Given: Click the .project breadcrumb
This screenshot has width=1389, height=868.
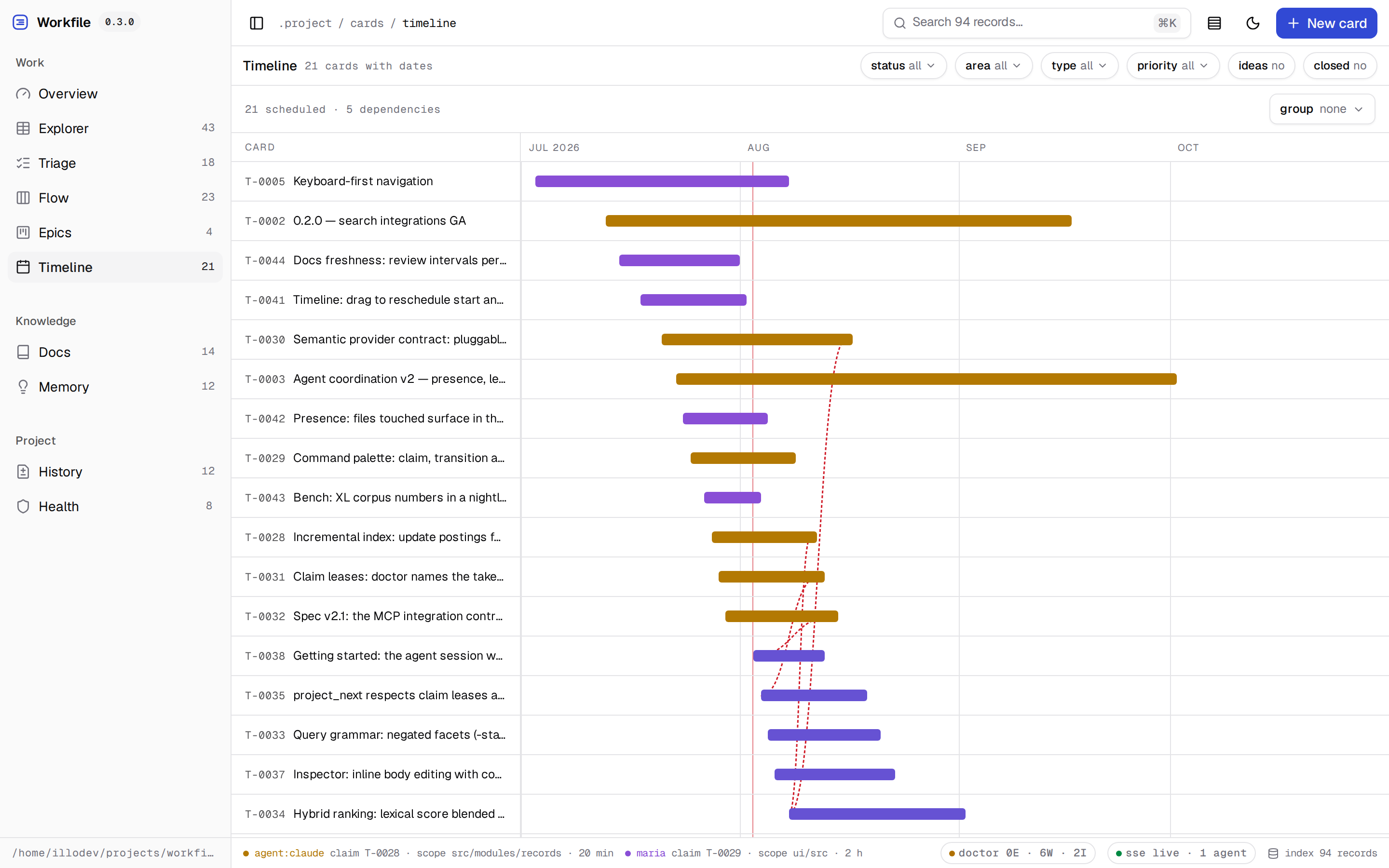Looking at the screenshot, I should pos(305,23).
